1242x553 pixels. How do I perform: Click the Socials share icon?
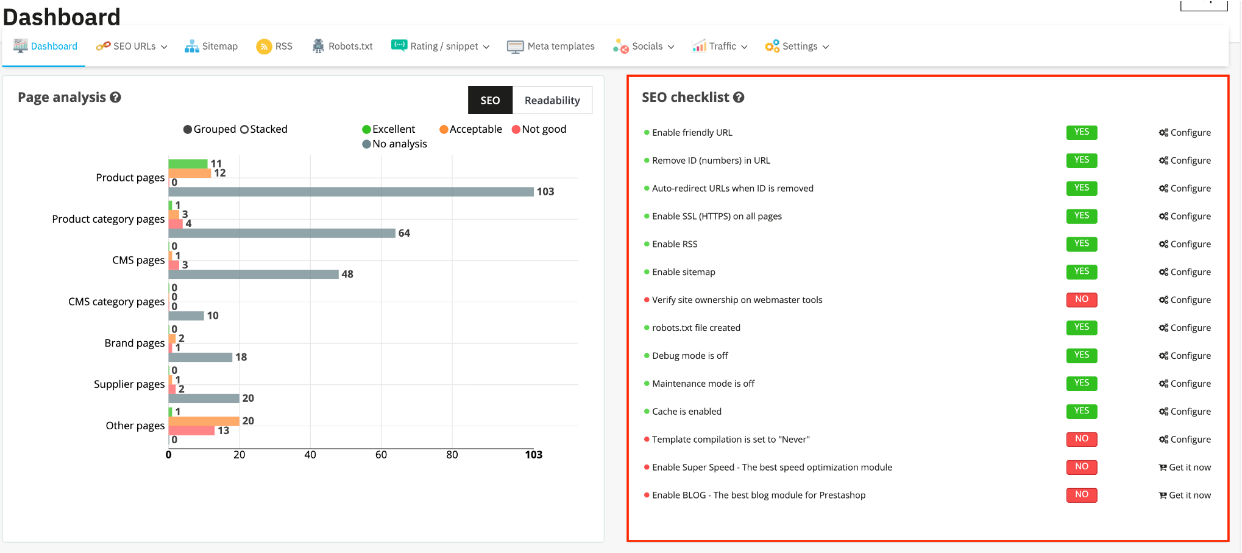(620, 46)
